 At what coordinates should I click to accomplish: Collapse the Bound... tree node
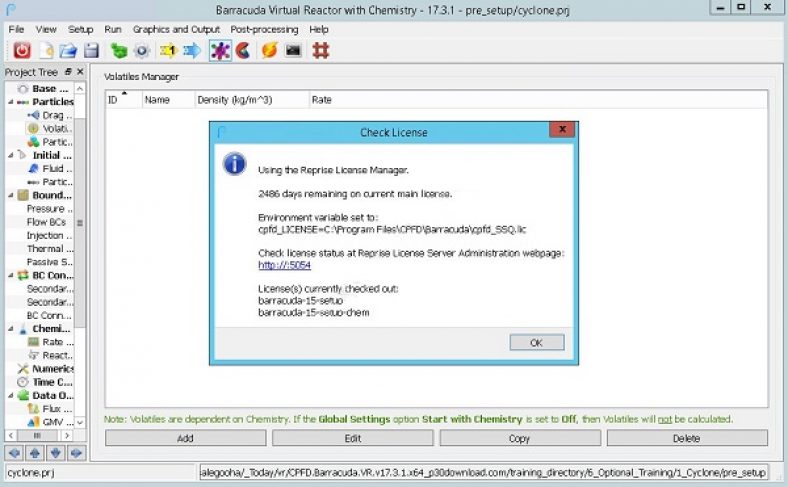(x=11, y=195)
